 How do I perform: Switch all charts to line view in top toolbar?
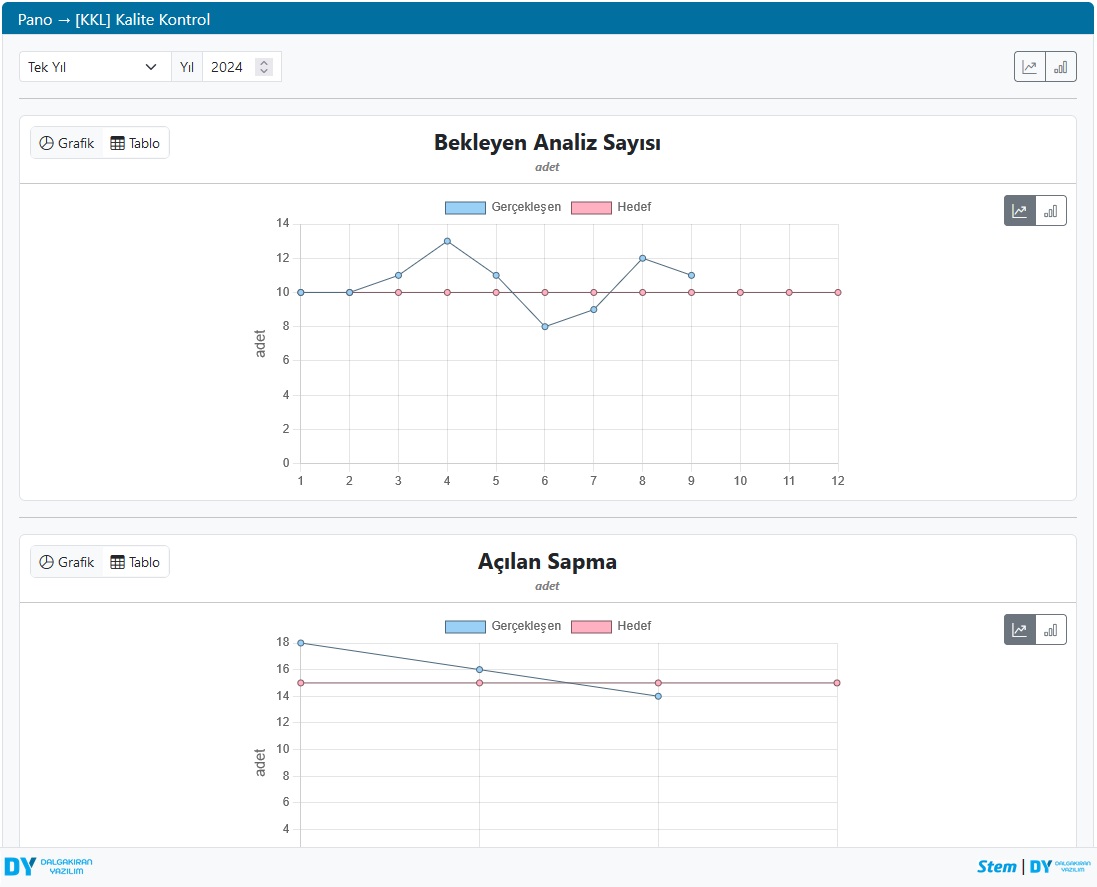click(1029, 67)
